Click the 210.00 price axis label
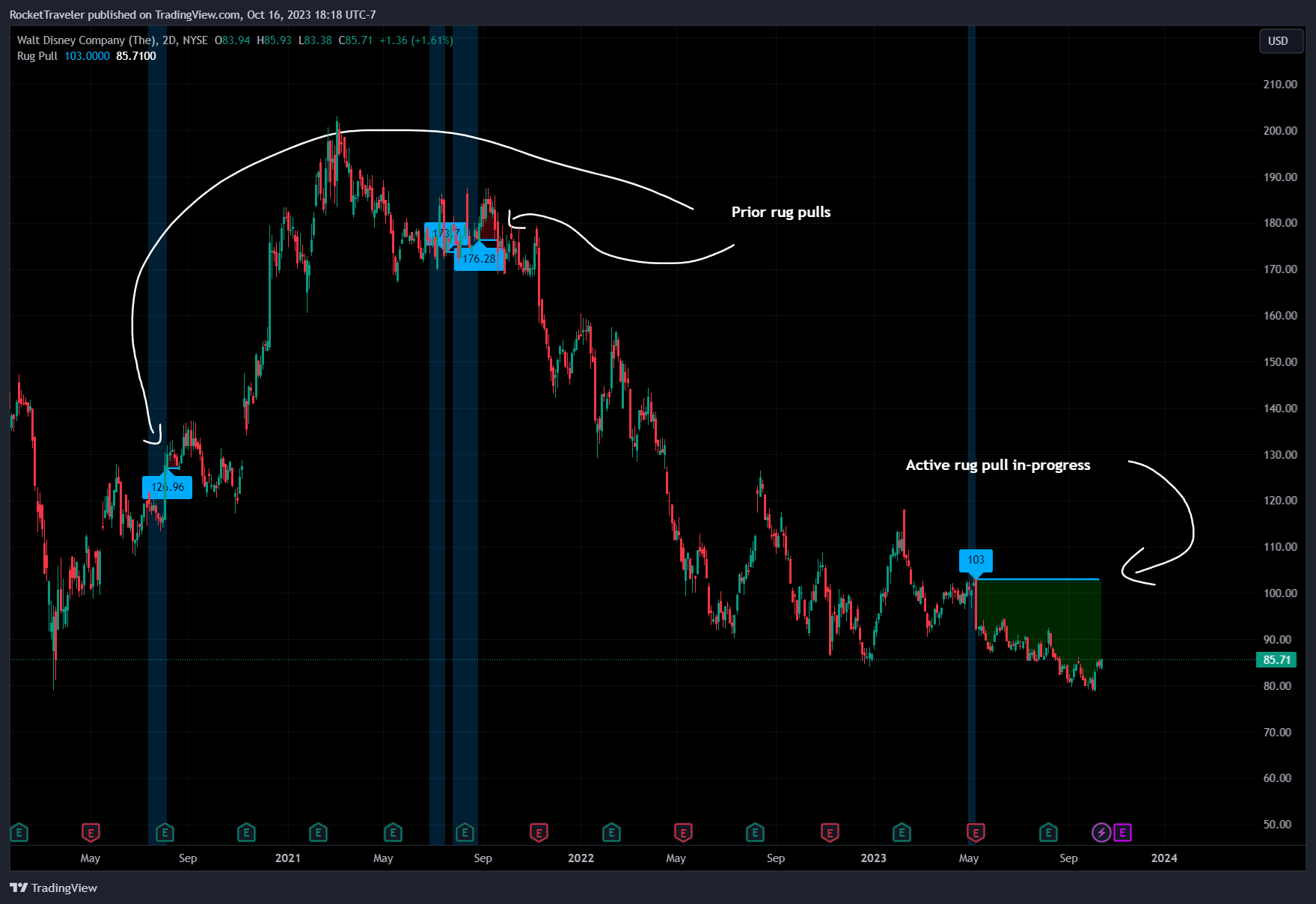 (1280, 84)
